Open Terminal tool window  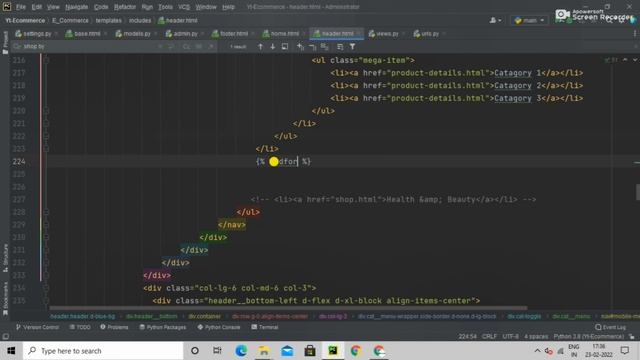tap(265, 327)
